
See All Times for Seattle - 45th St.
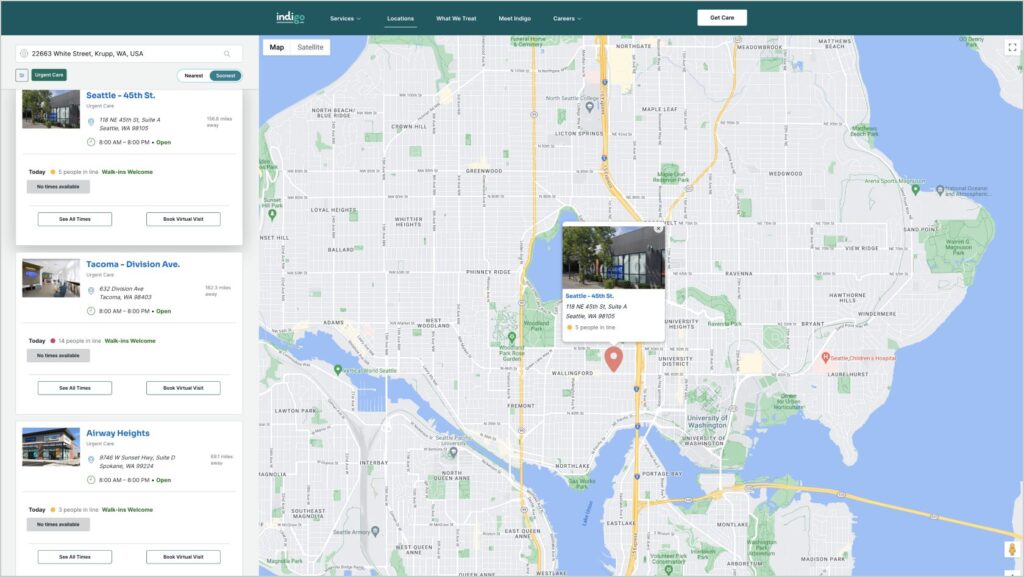click(74, 219)
